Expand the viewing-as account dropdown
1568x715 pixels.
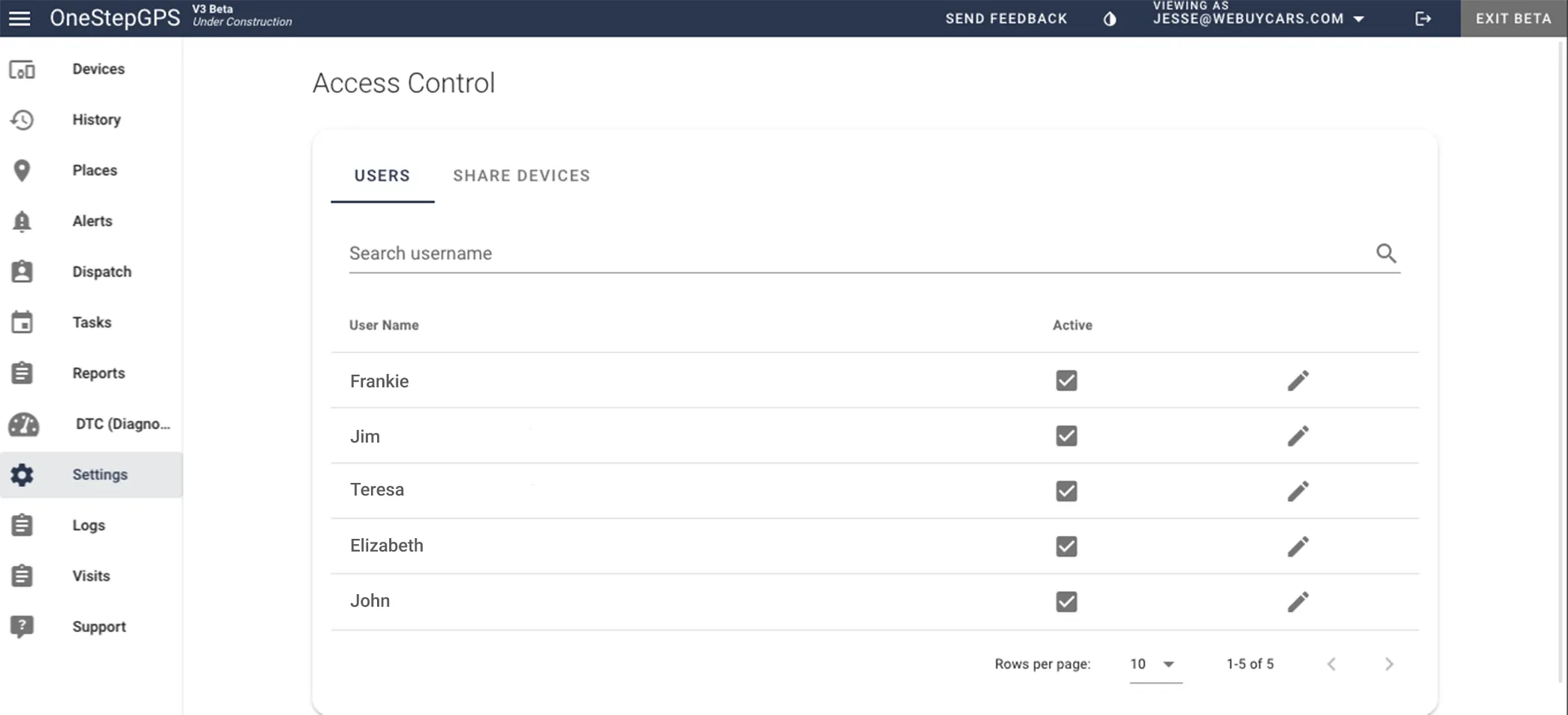(x=1357, y=19)
